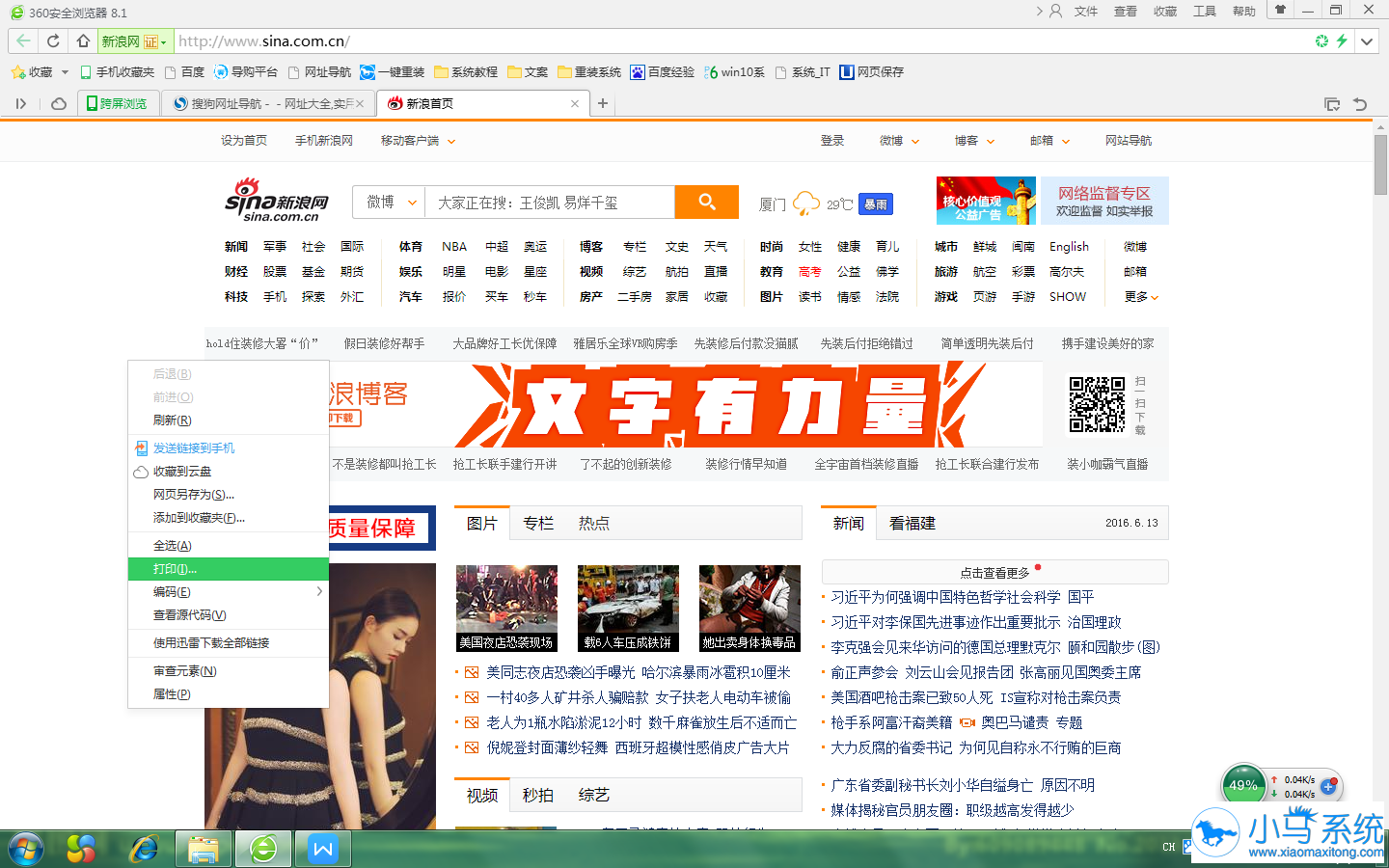This screenshot has height=868, width=1389.
Task: Switch to 专栏 tab in picture section
Action: (538, 523)
